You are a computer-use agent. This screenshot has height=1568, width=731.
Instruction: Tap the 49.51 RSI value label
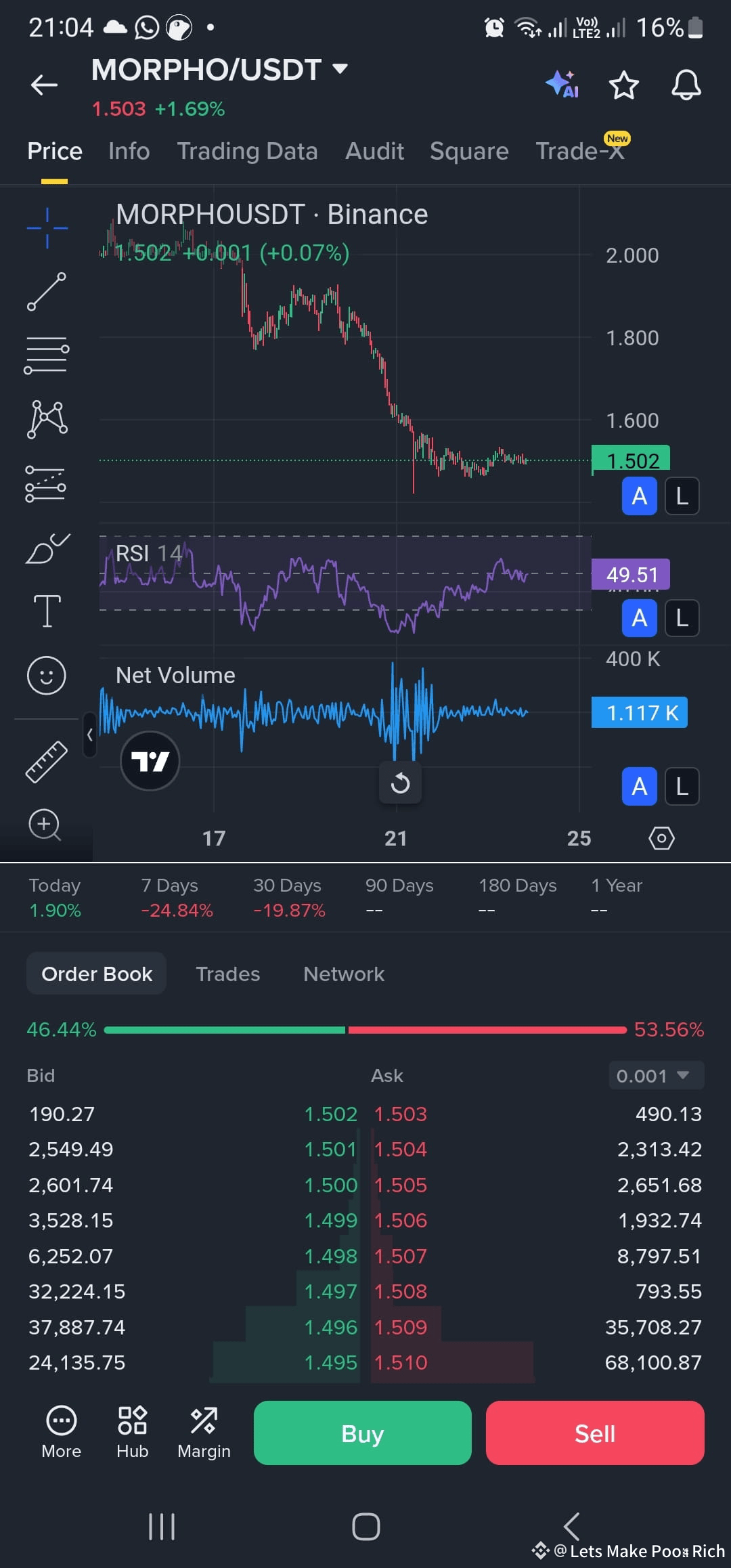tap(631, 574)
